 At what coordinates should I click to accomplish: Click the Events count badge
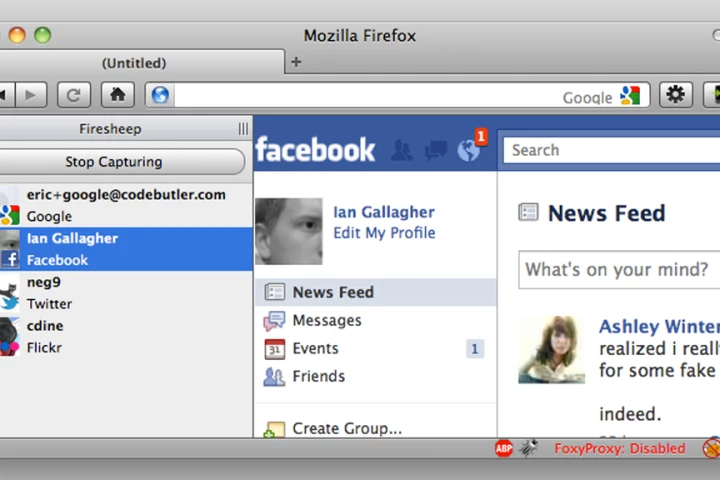pos(475,349)
